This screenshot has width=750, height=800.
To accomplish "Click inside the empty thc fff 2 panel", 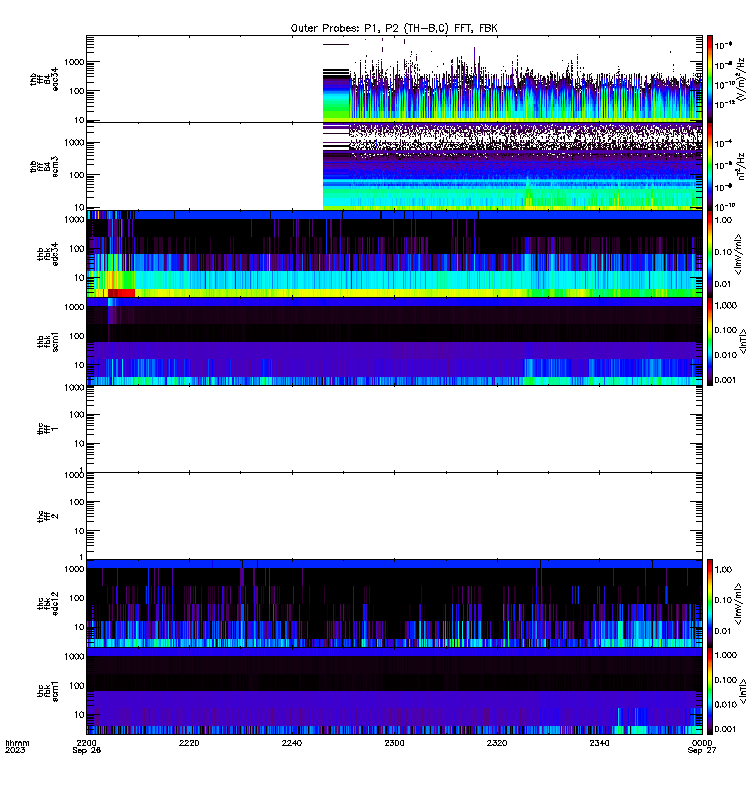I will tap(394, 516).
